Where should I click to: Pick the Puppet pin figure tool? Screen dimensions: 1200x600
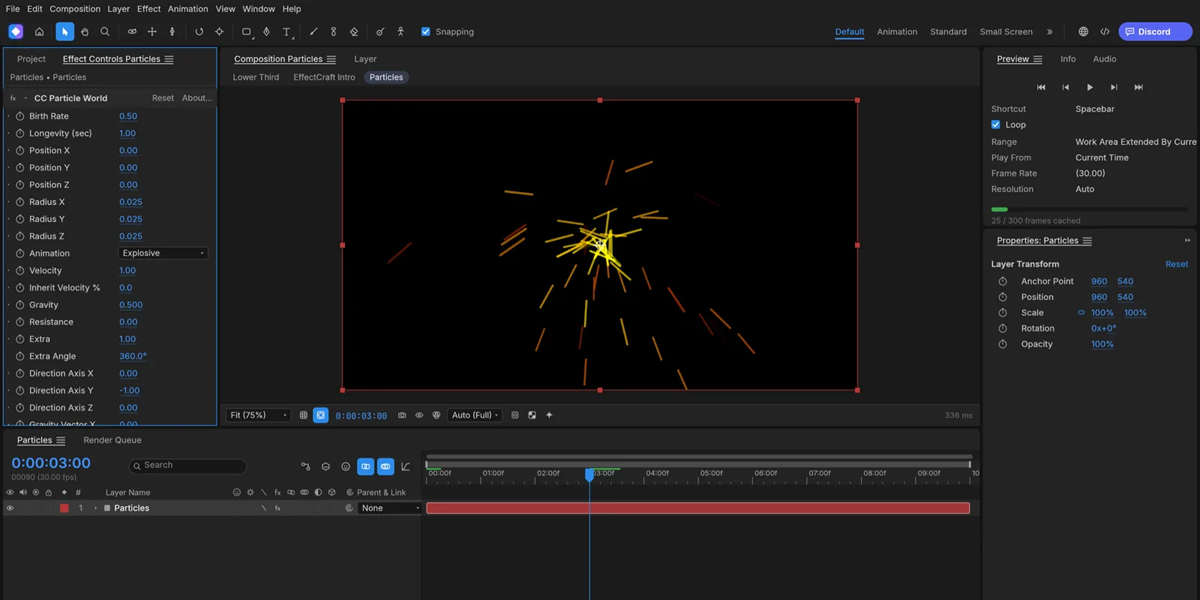tap(400, 32)
